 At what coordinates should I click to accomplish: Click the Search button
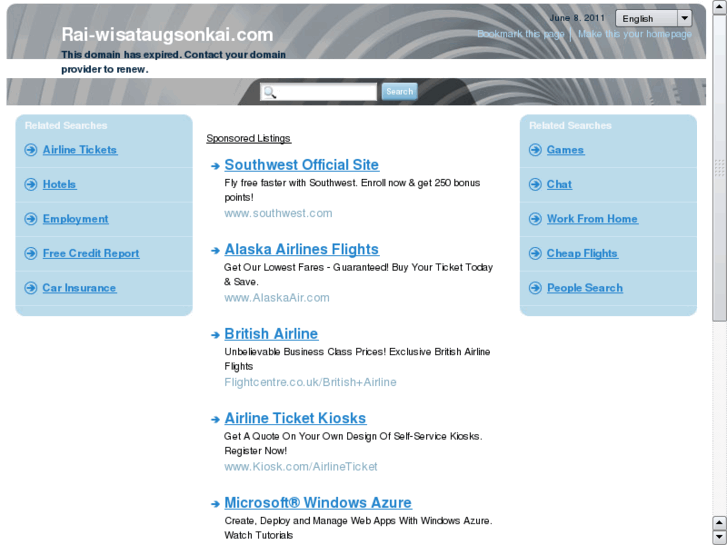click(x=400, y=91)
